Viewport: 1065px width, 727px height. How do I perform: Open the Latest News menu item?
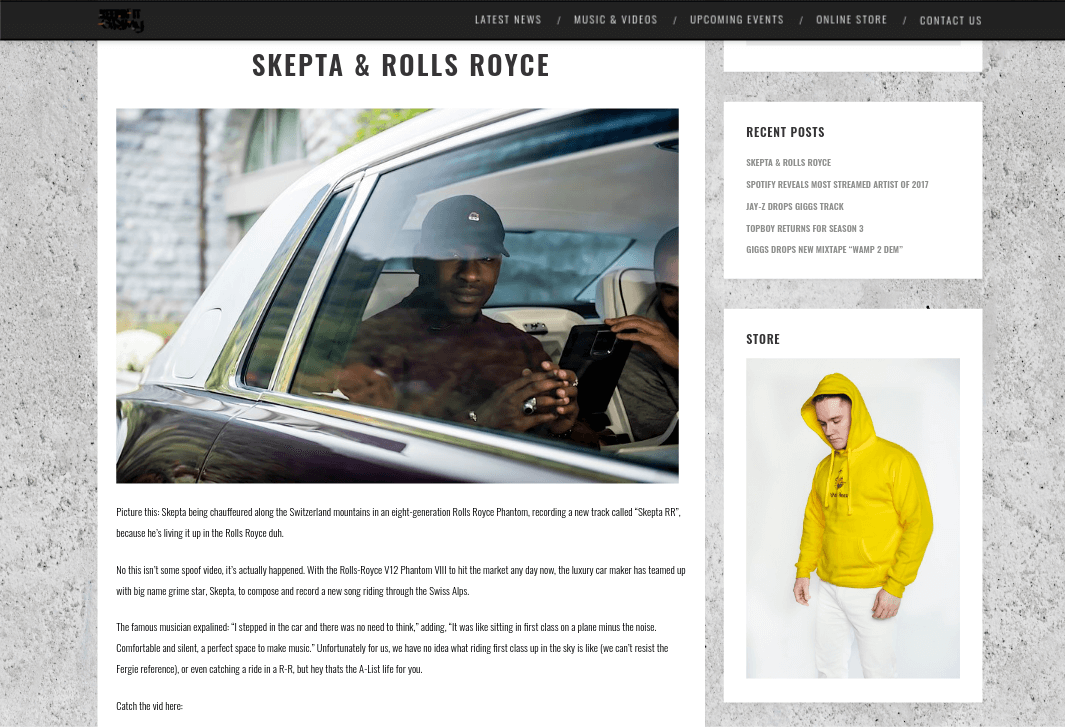pos(508,20)
